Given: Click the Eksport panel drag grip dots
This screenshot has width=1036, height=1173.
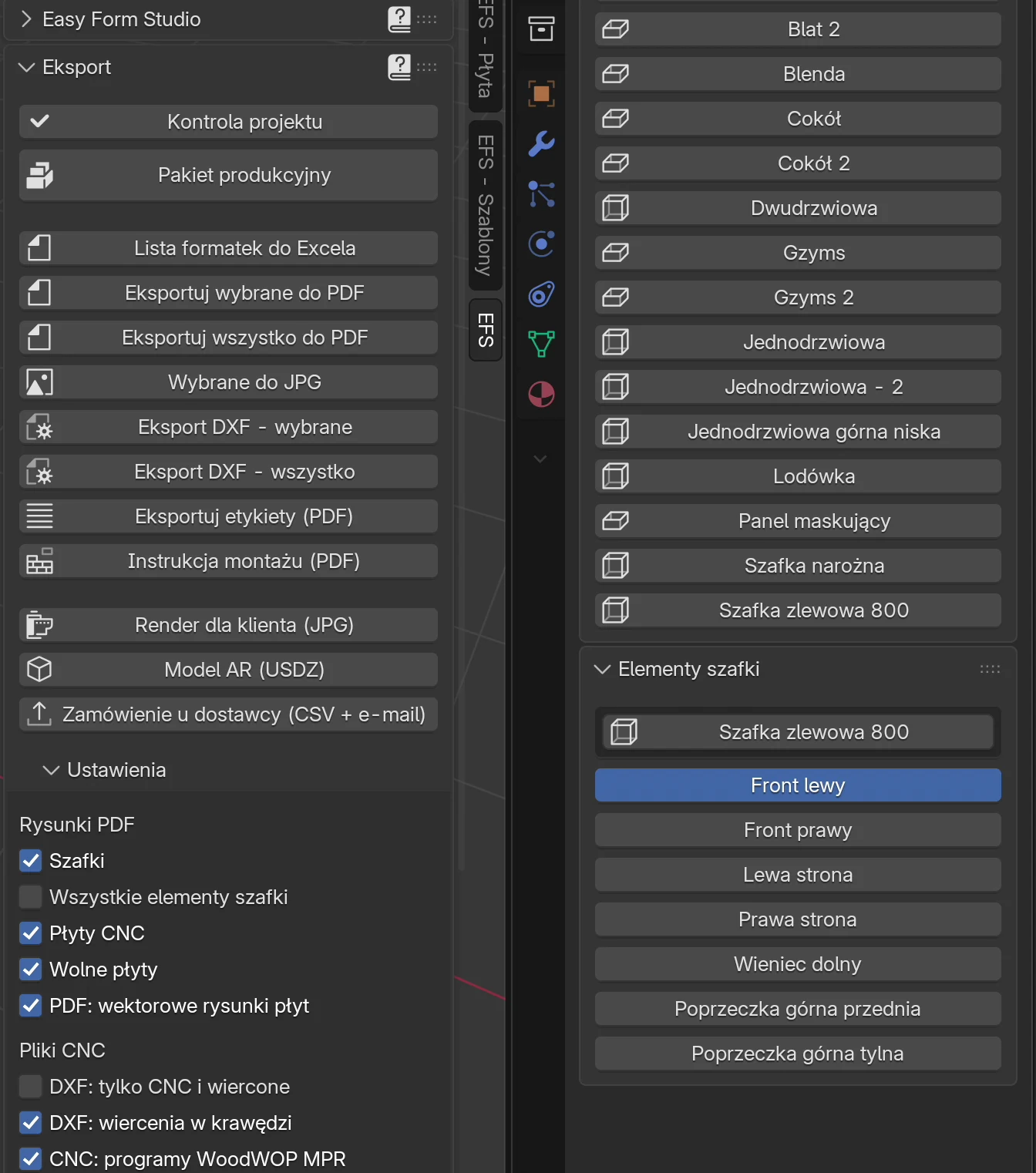Looking at the screenshot, I should 427,67.
